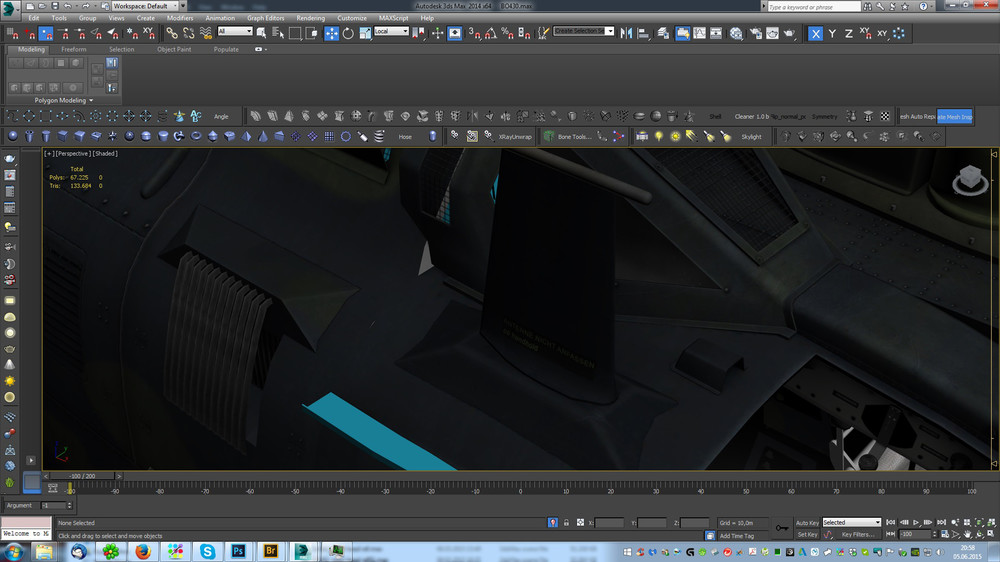Click the Select and Link chain icon
The height and width of the screenshot is (562, 1000).
tap(173, 33)
